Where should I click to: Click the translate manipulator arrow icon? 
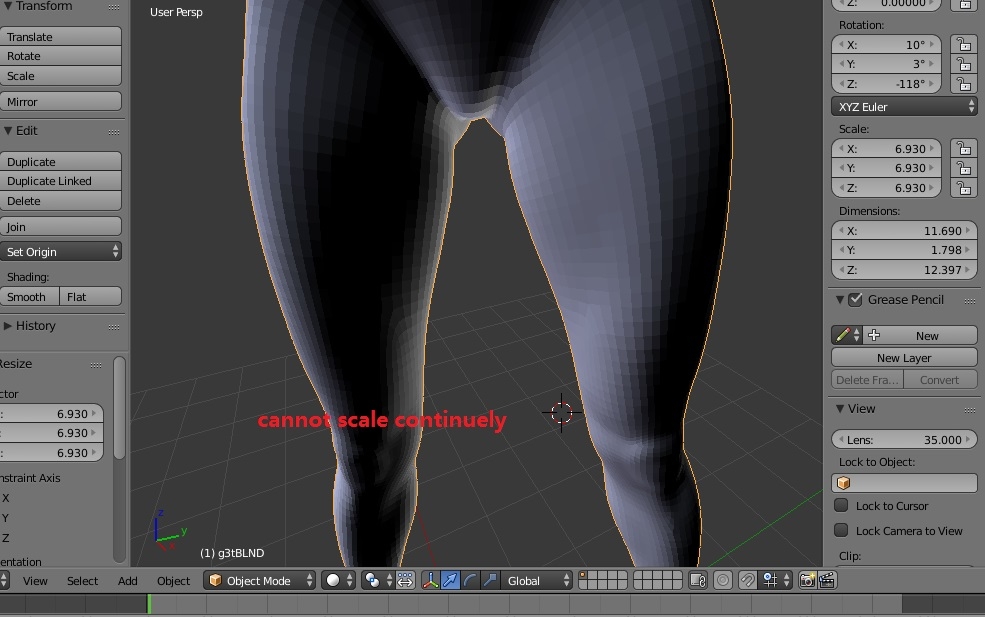450,580
